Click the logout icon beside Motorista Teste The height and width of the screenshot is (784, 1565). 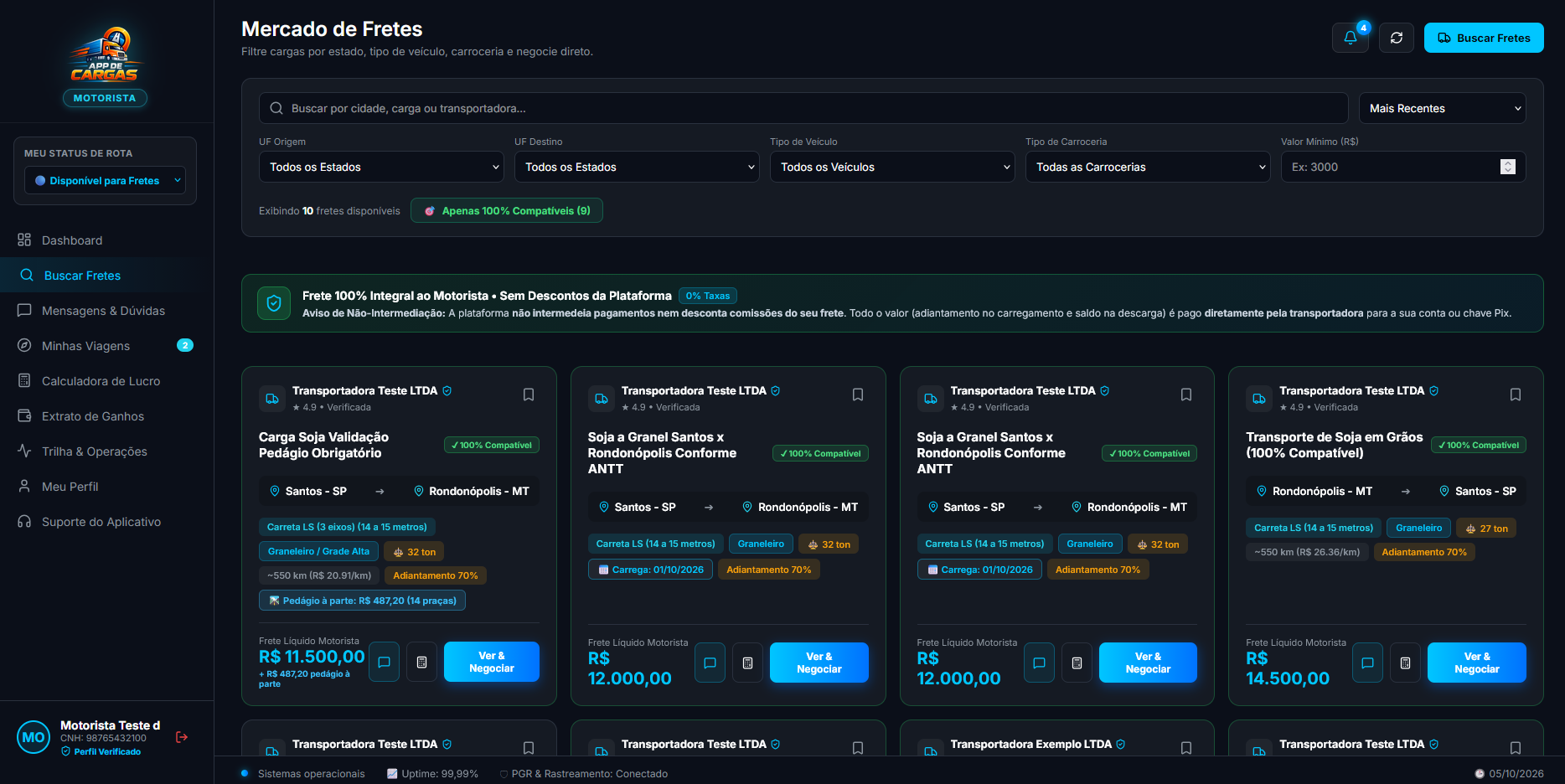(x=182, y=737)
